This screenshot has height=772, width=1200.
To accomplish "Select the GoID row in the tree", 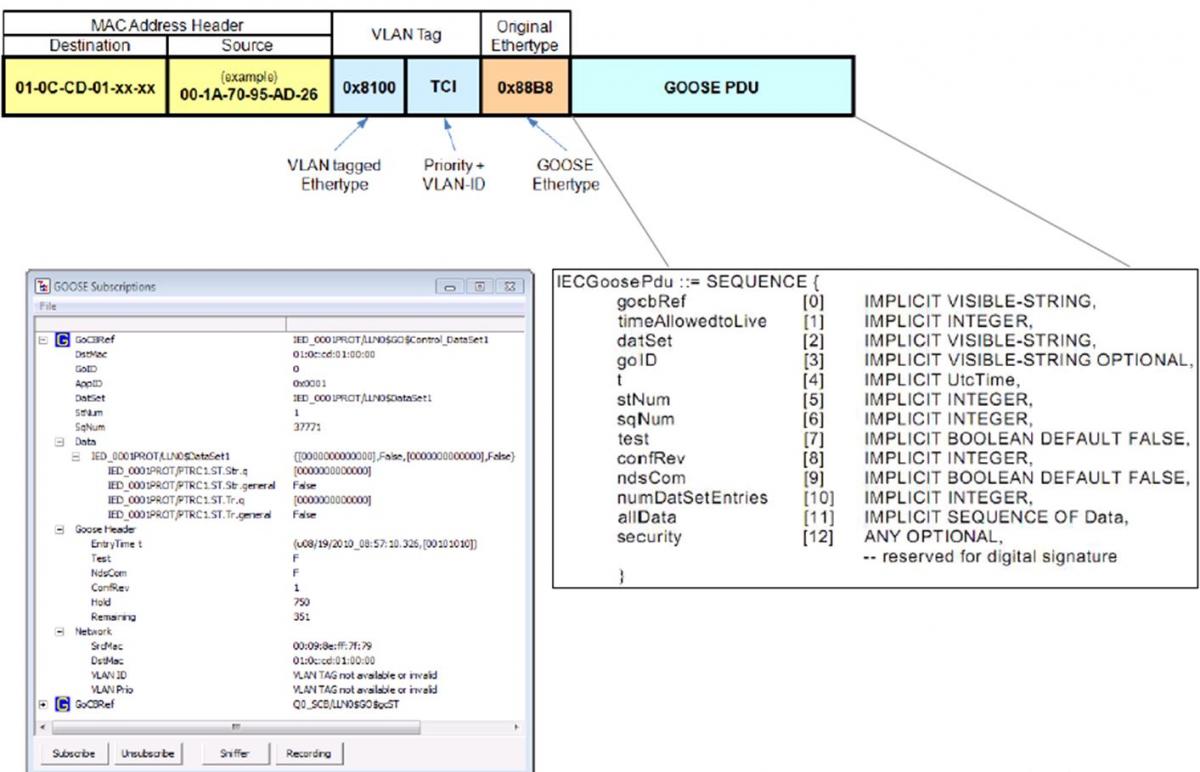I will (278, 369).
